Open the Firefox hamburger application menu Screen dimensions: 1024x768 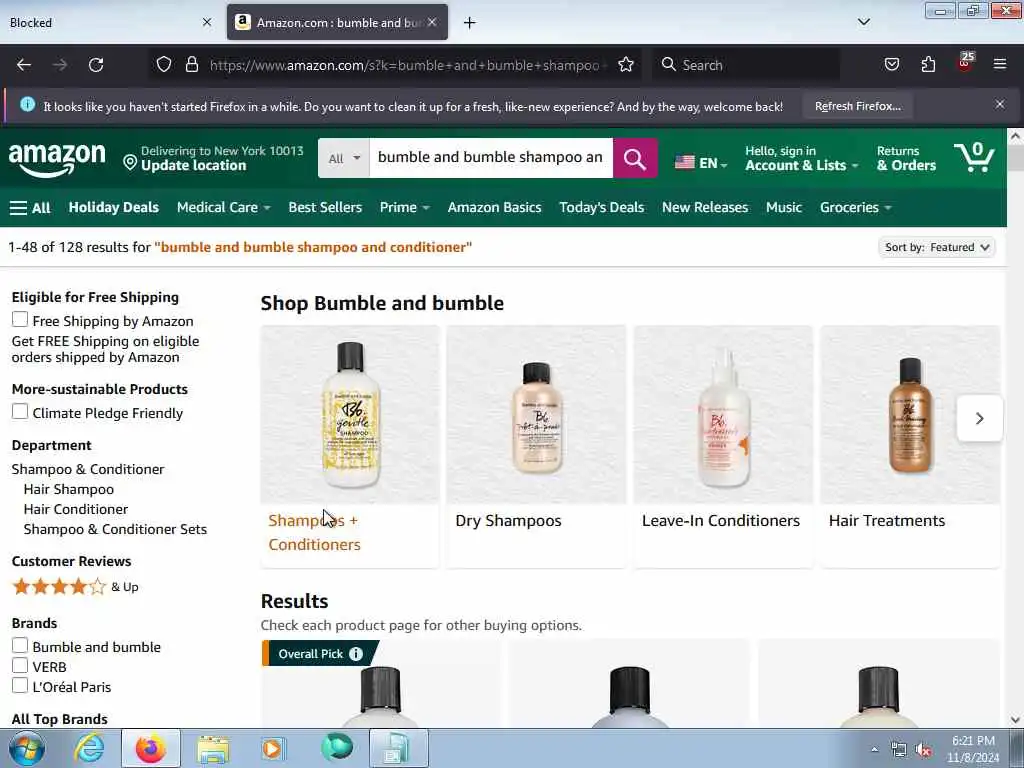pos(1000,64)
